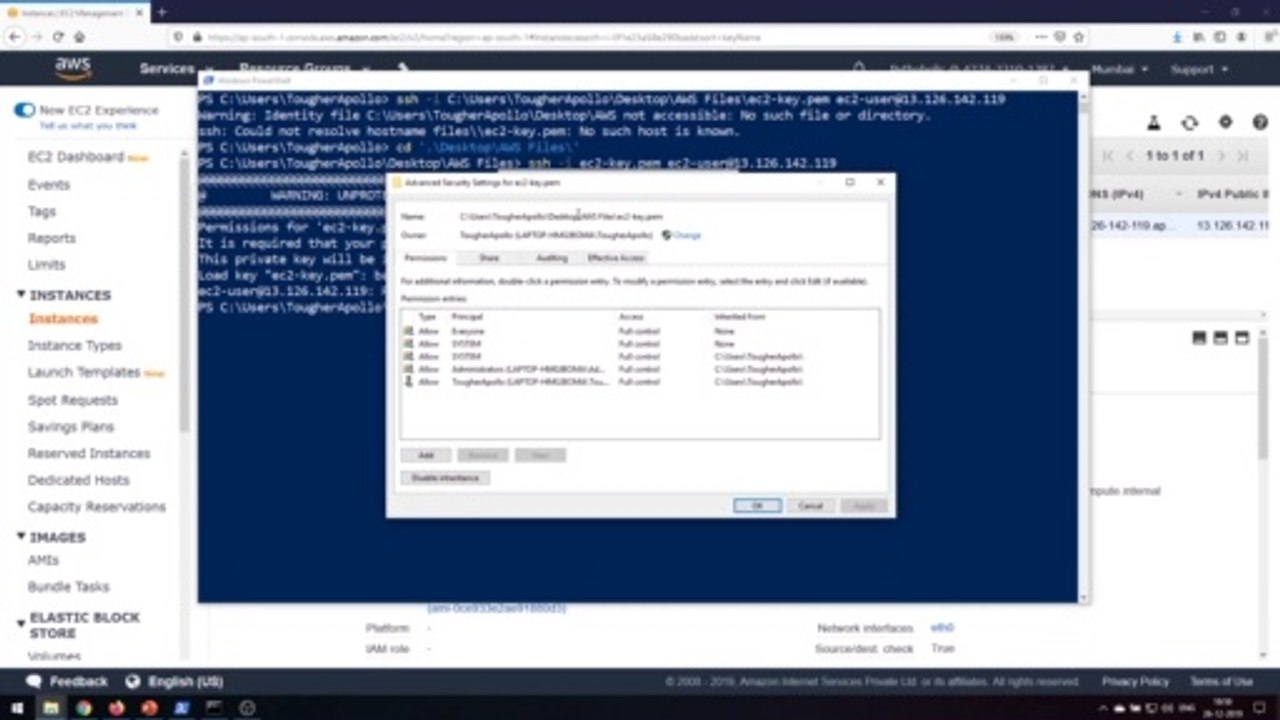Image resolution: width=1280 pixels, height=720 pixels.
Task: Open File Explorer from the taskbar
Action: click(x=51, y=708)
